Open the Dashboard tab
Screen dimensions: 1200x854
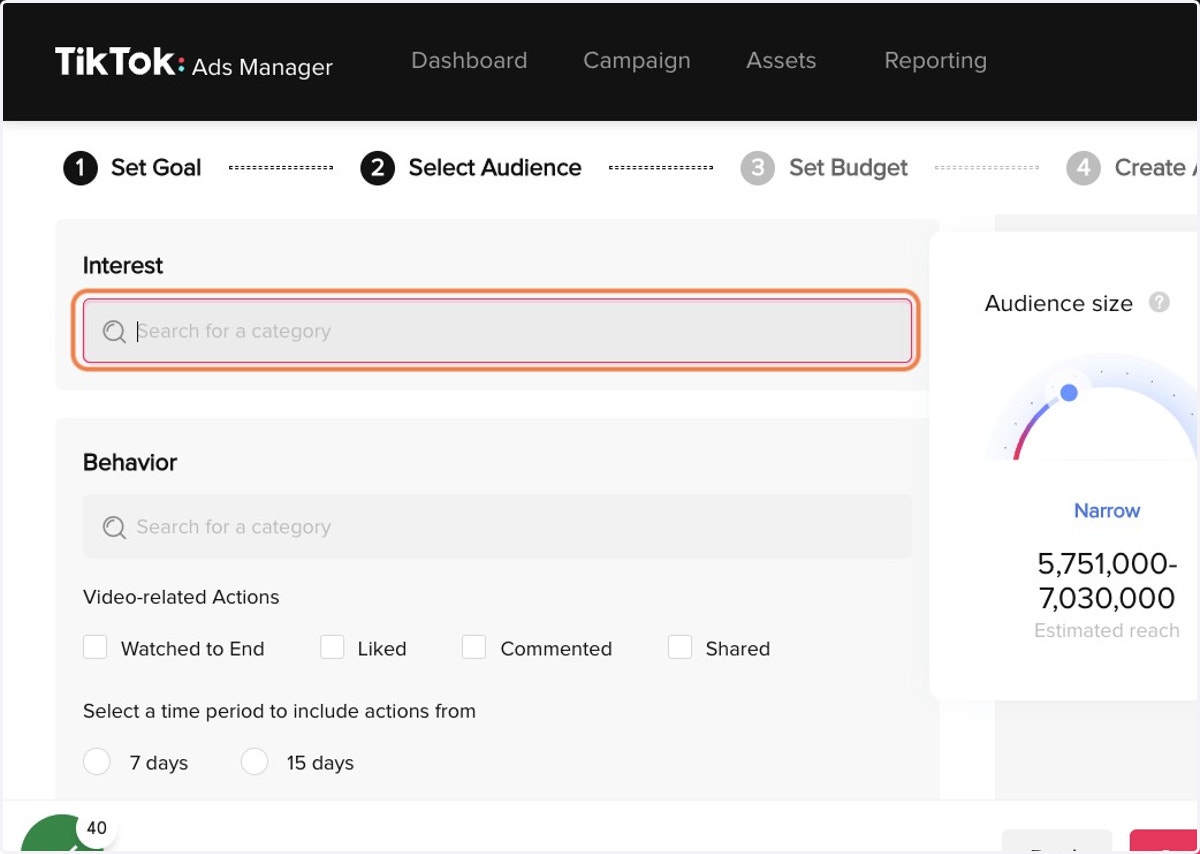pyautogui.click(x=469, y=60)
